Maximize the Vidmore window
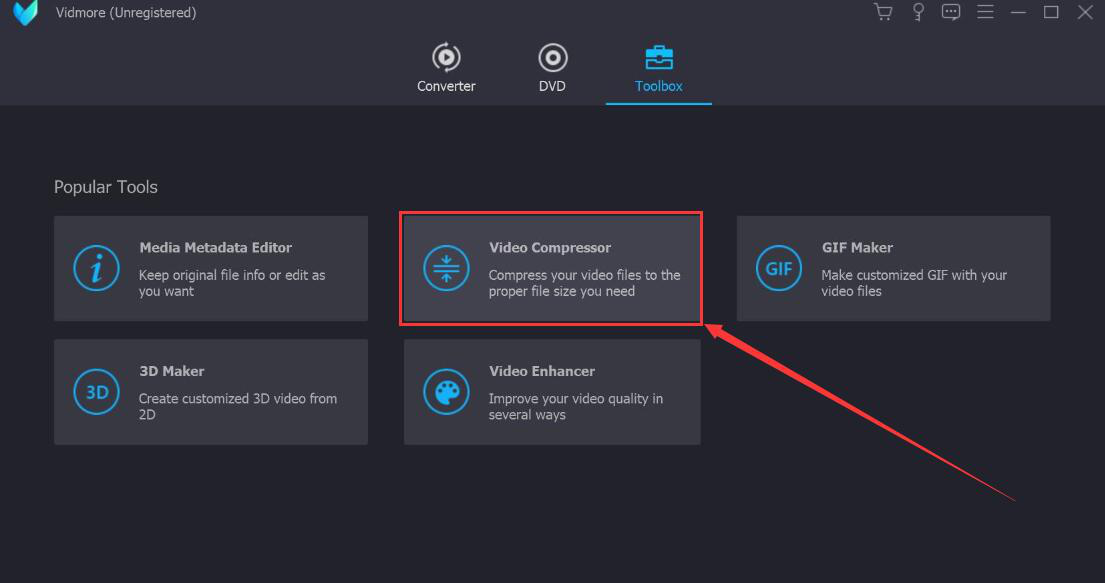The width and height of the screenshot is (1105, 583). [x=1051, y=12]
